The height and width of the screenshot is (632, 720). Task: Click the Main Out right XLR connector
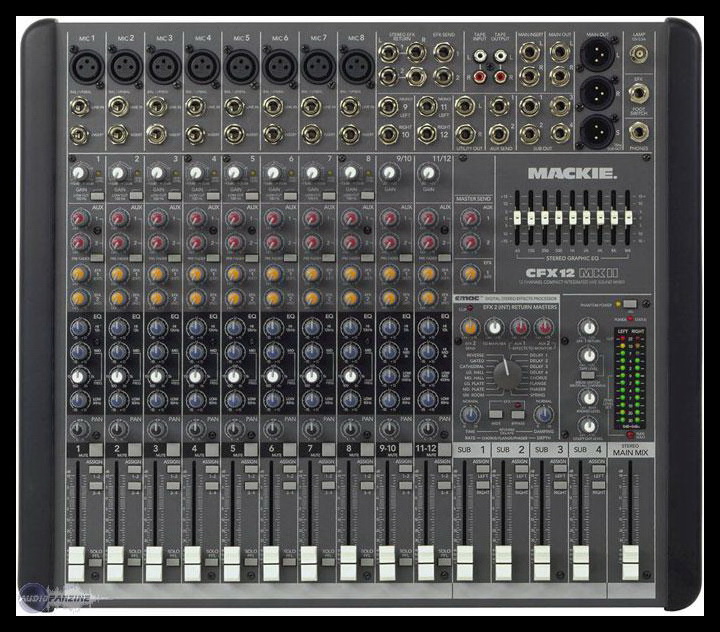(597, 93)
